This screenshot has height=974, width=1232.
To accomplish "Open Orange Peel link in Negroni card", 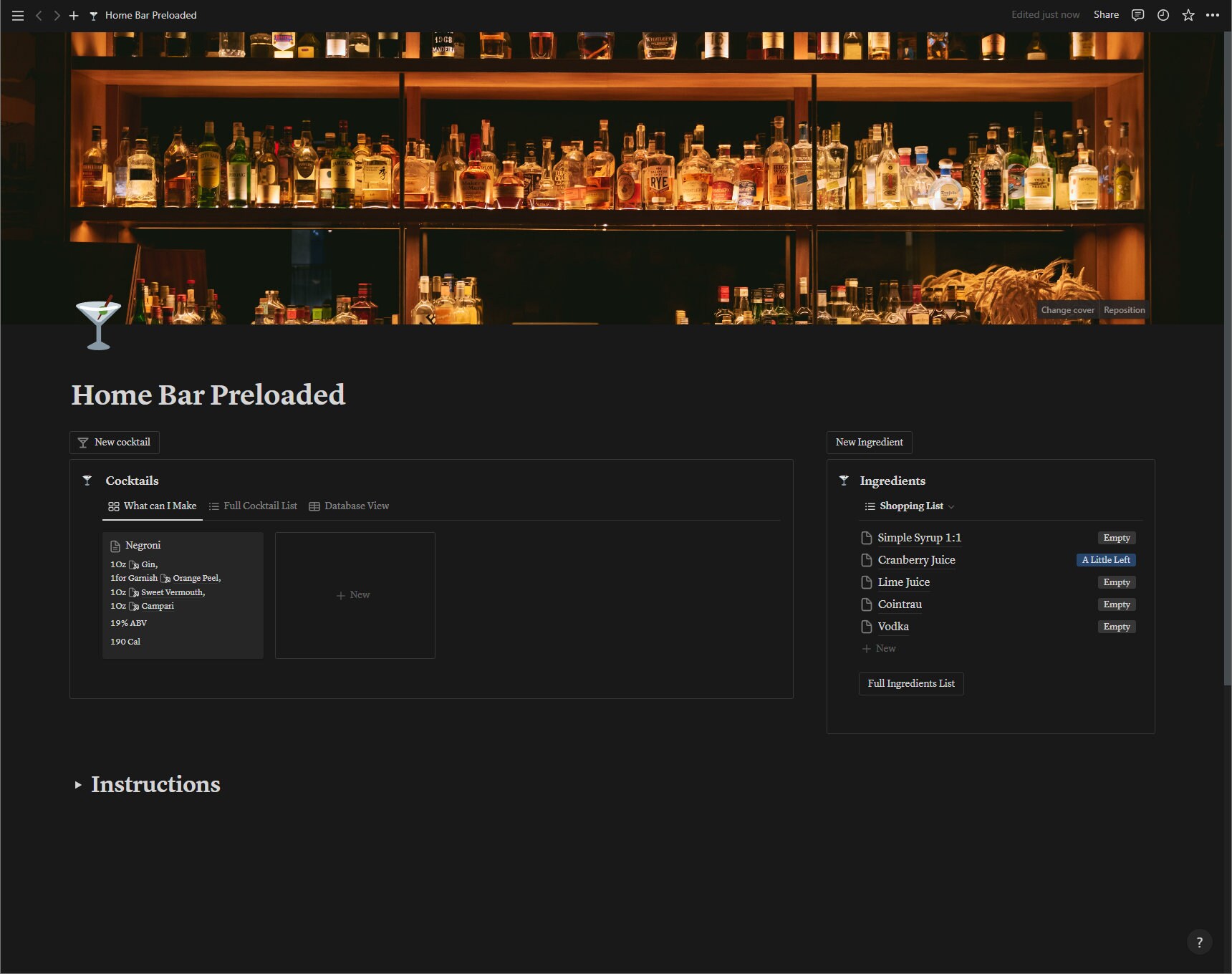I will click(x=191, y=578).
